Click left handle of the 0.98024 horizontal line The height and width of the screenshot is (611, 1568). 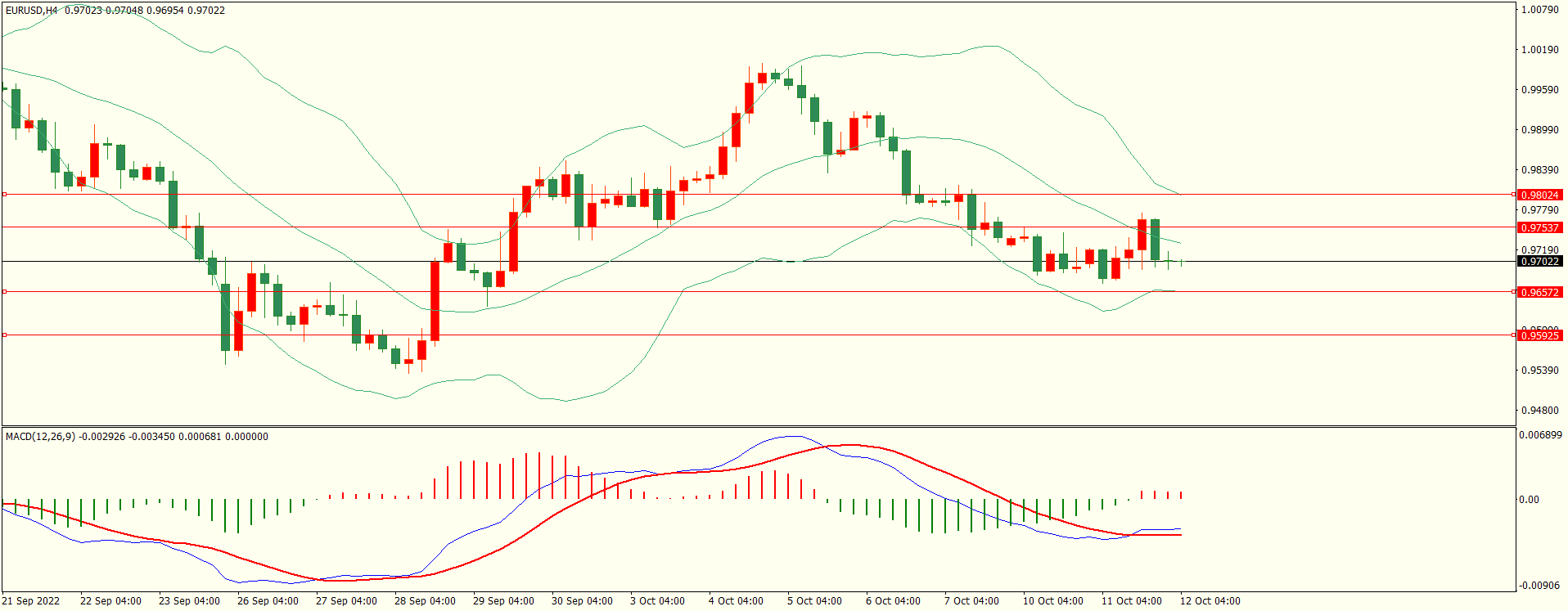click(4, 194)
